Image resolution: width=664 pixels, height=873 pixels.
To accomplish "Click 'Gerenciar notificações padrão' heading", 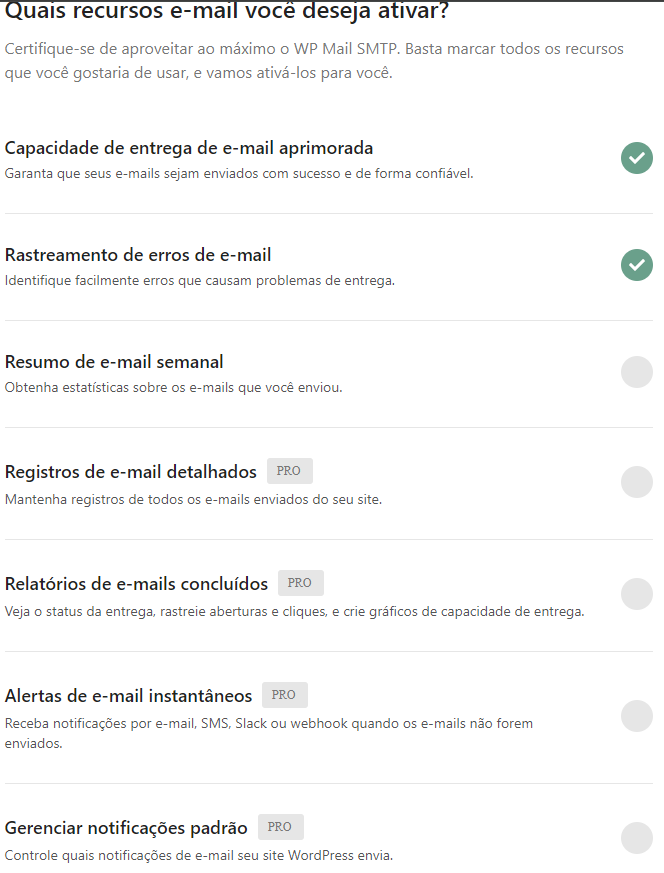I will (x=126, y=828).
